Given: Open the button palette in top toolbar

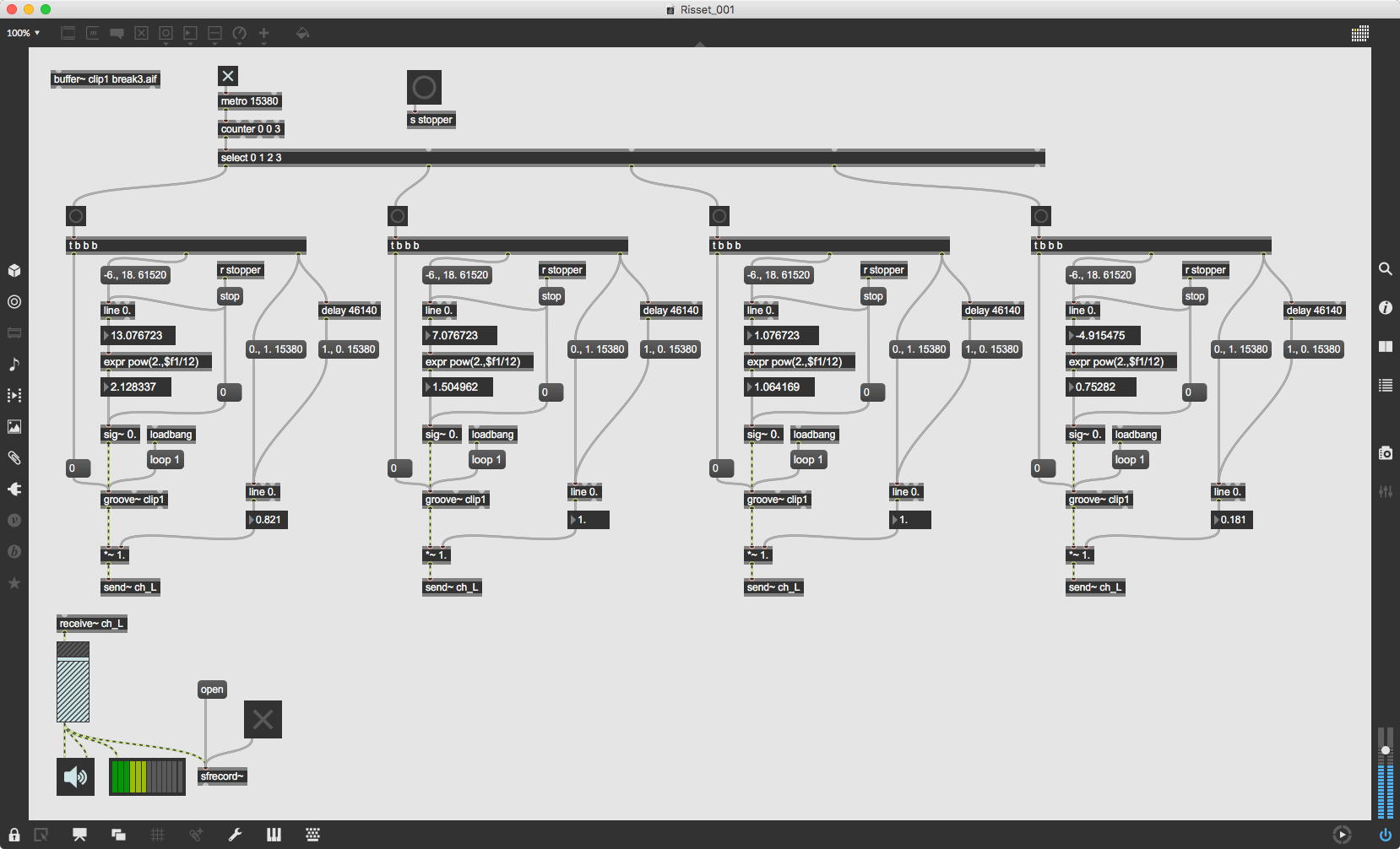Looking at the screenshot, I should click(166, 34).
